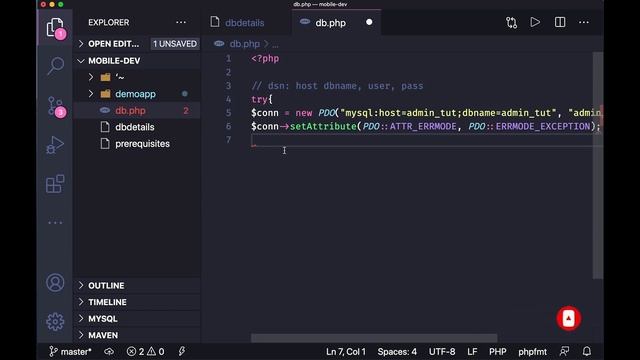Open the feedback icon in status bar

point(564,351)
